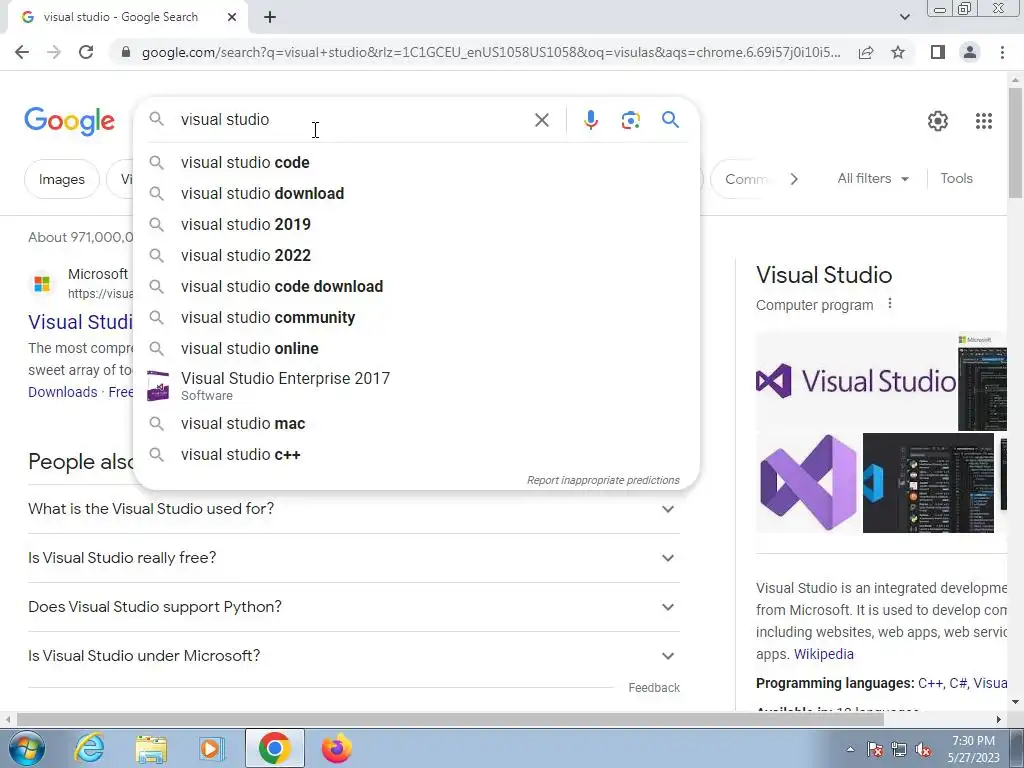1024x768 pixels.
Task: Open the Chrome profile avatar
Action: [970, 52]
